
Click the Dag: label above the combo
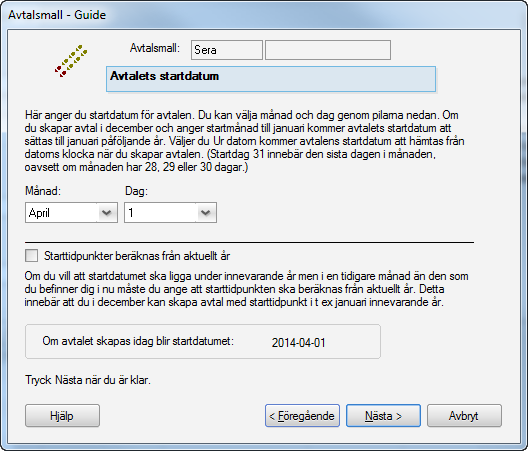[x=136, y=191]
